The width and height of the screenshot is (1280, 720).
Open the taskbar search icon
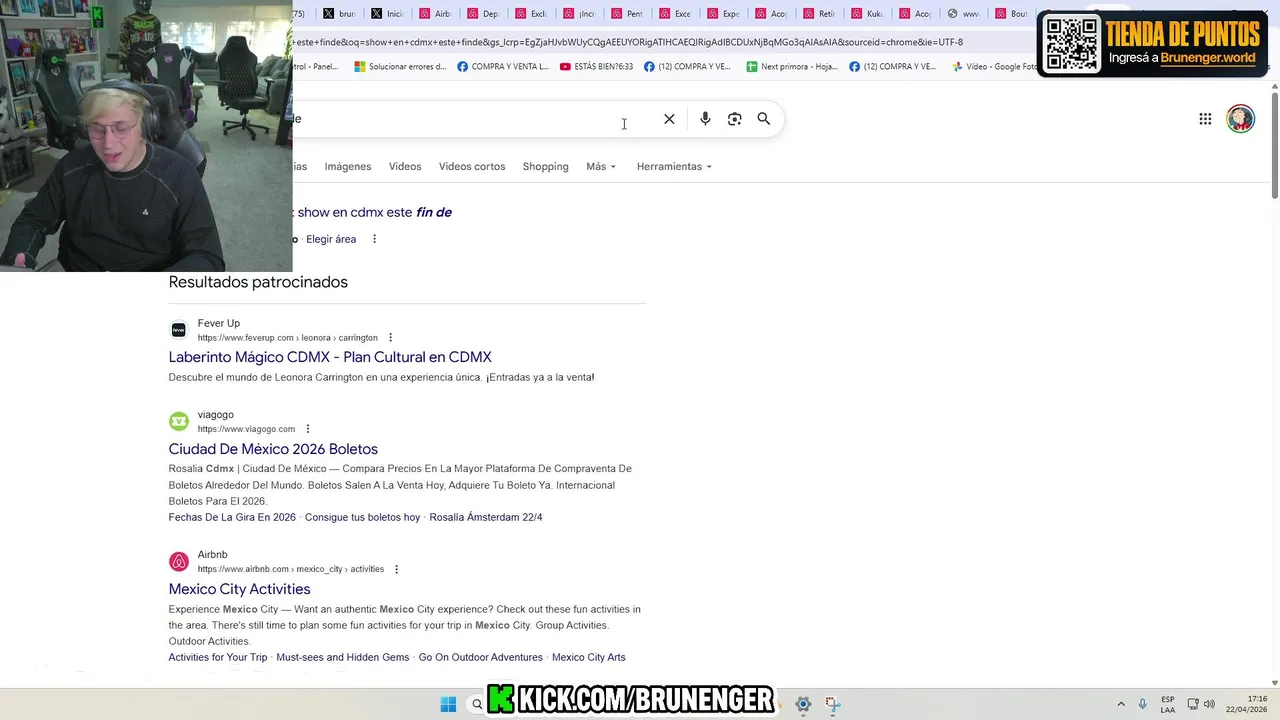point(477,704)
